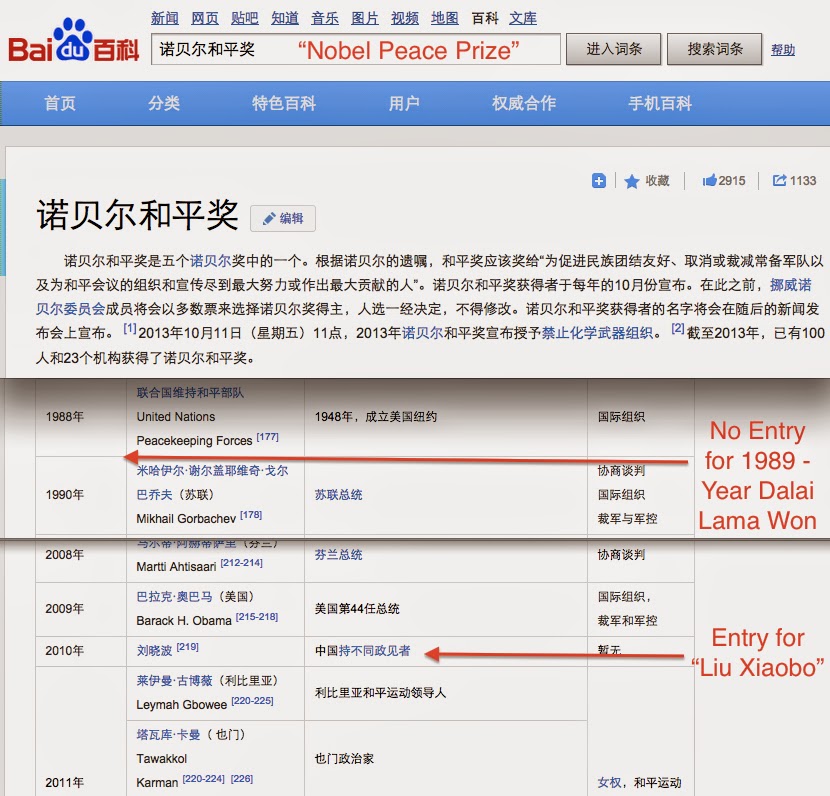This screenshot has height=796, width=830.
Task: Open the 刘晓波 link
Action: (x=154, y=650)
